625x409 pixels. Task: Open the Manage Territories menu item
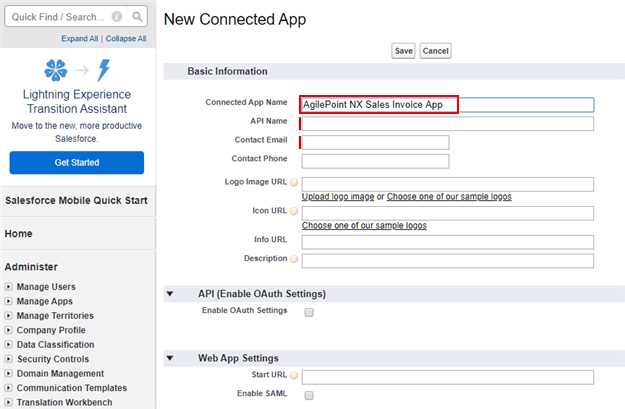(55, 316)
